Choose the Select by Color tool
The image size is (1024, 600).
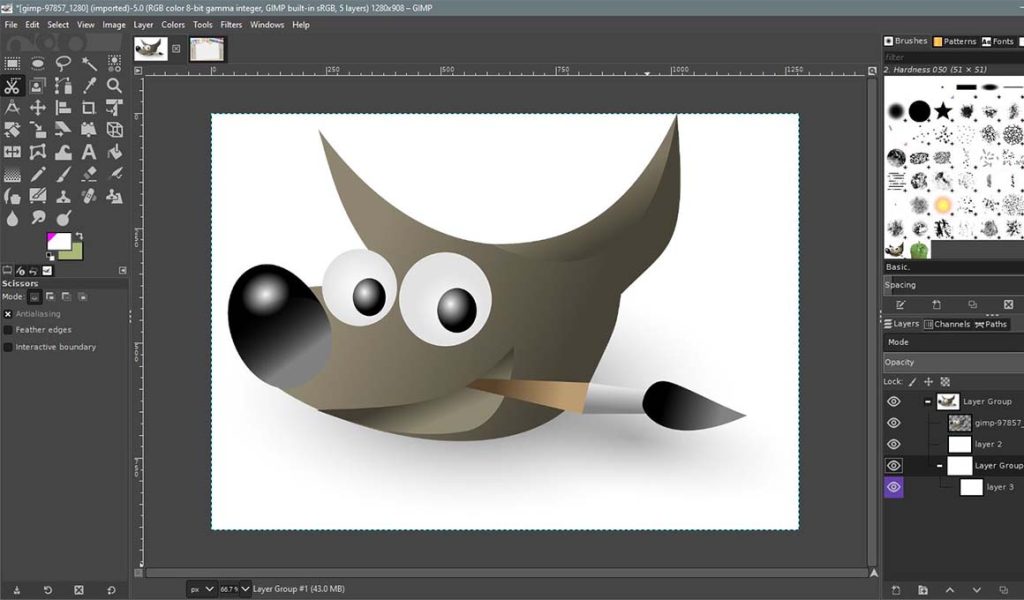[x=114, y=63]
